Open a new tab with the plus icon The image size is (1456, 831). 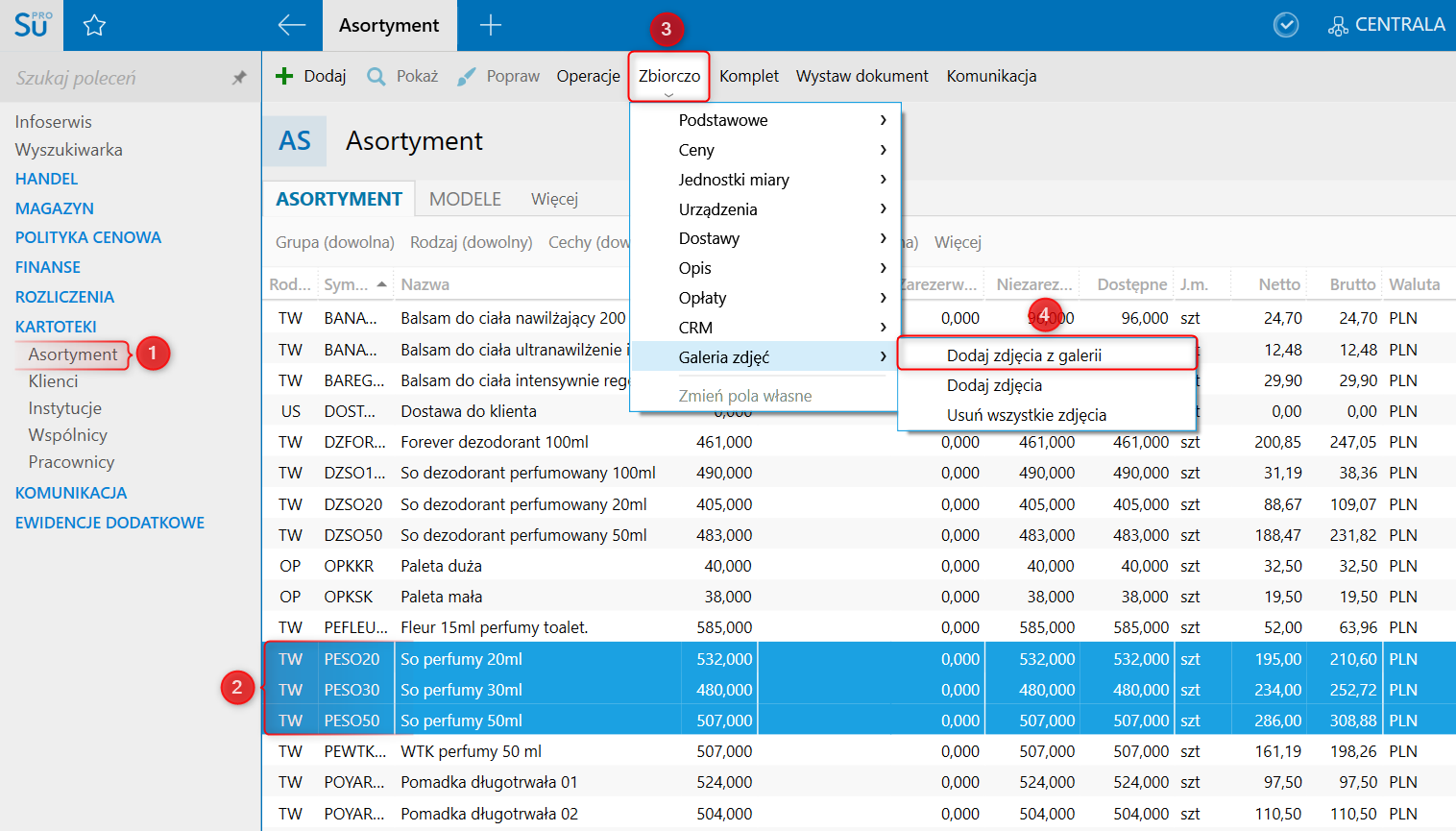tap(490, 25)
